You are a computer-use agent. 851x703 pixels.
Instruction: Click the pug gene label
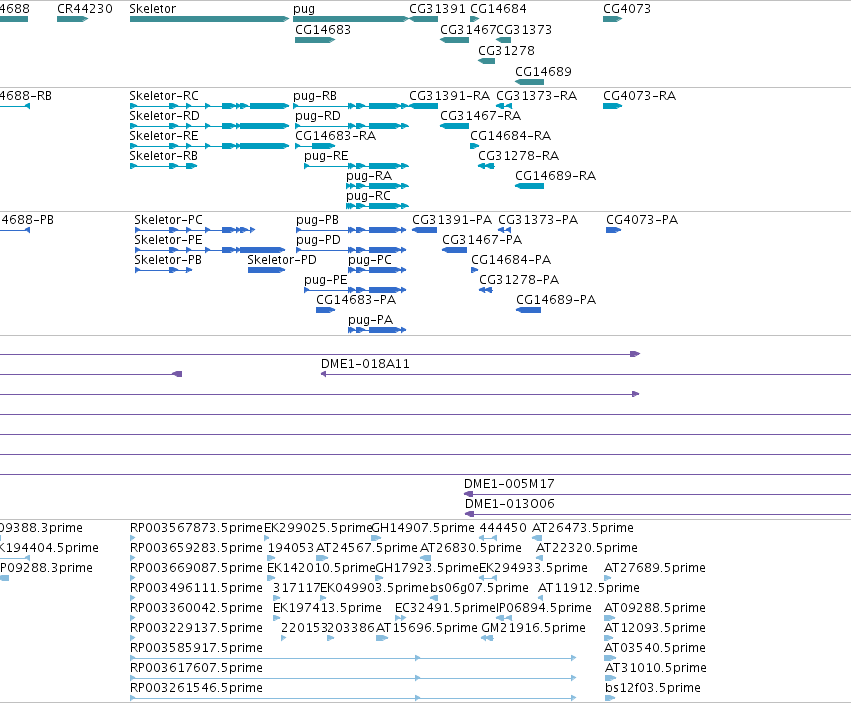[x=303, y=9]
